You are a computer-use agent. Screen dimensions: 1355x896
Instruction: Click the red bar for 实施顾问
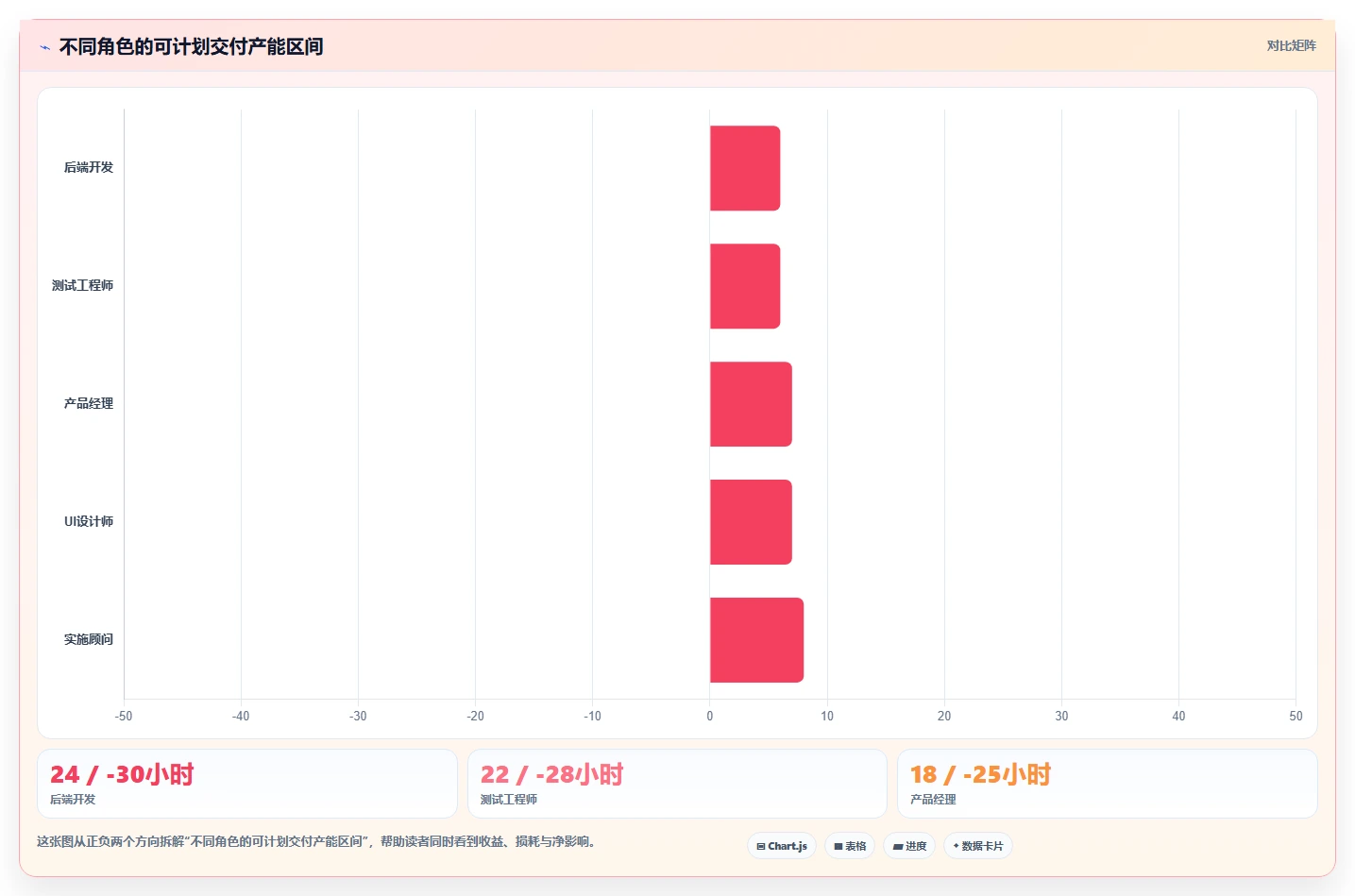point(756,640)
